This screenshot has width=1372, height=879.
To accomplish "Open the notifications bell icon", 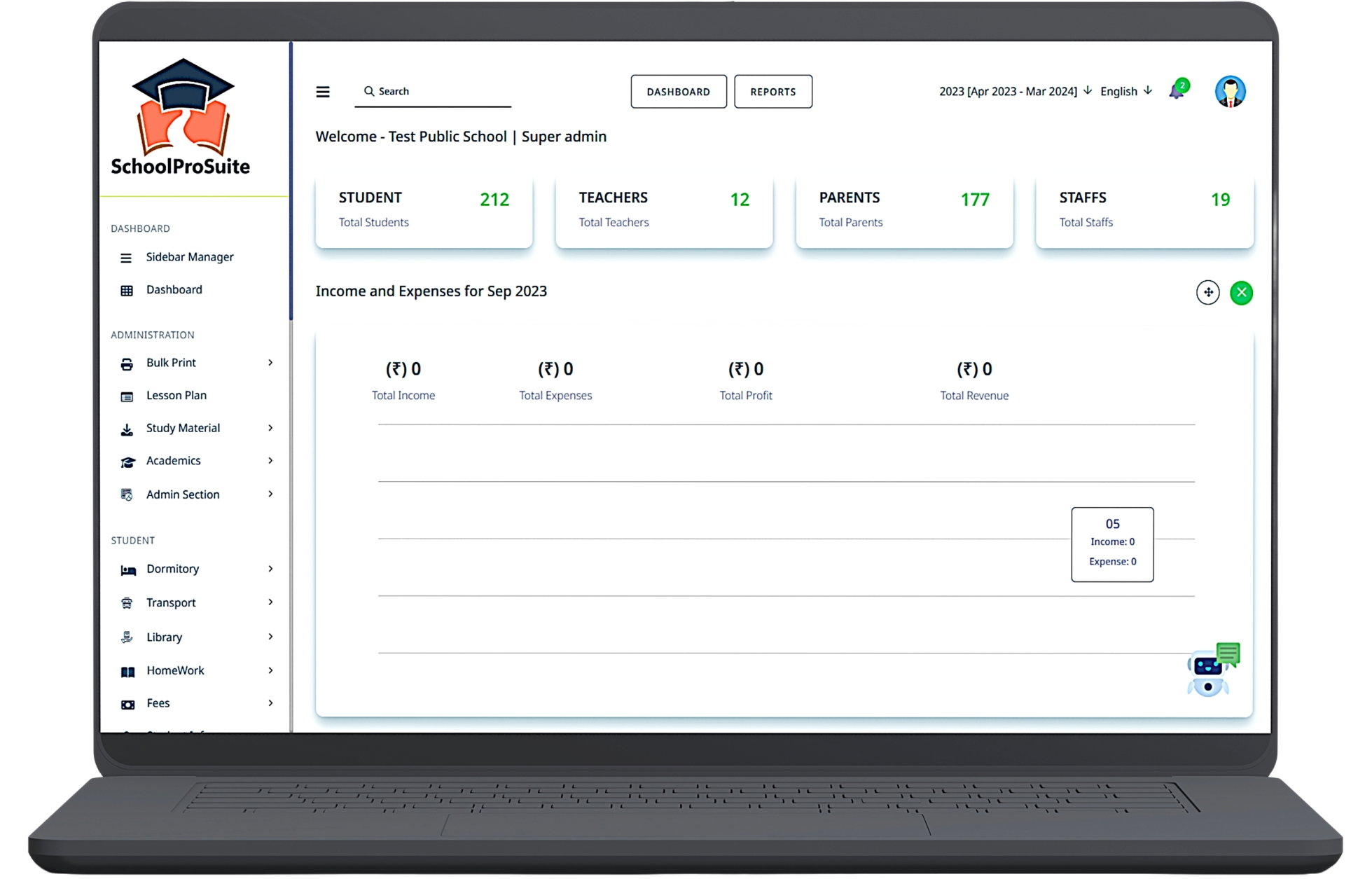I will point(1178,90).
